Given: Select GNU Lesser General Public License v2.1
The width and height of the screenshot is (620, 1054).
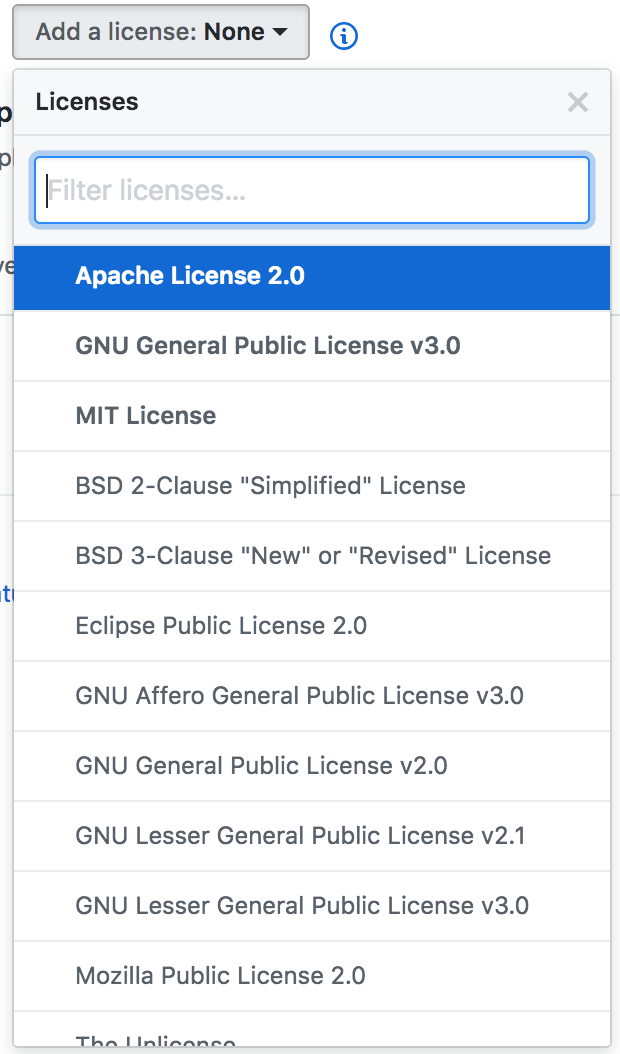Looking at the screenshot, I should tap(312, 836).
